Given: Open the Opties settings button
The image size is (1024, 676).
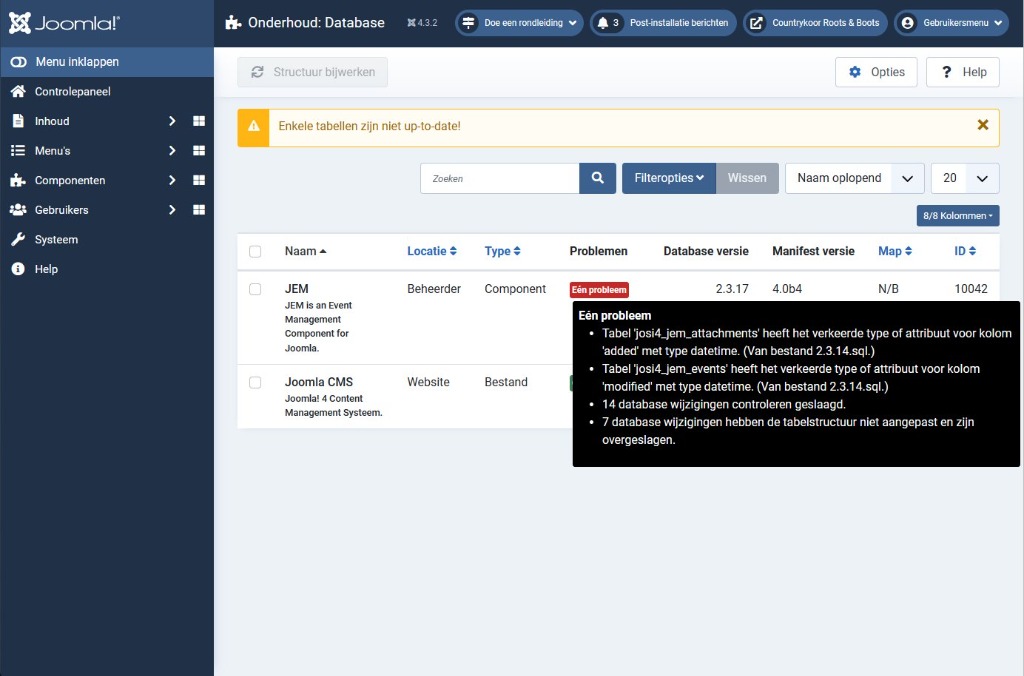Looking at the screenshot, I should tap(876, 72).
